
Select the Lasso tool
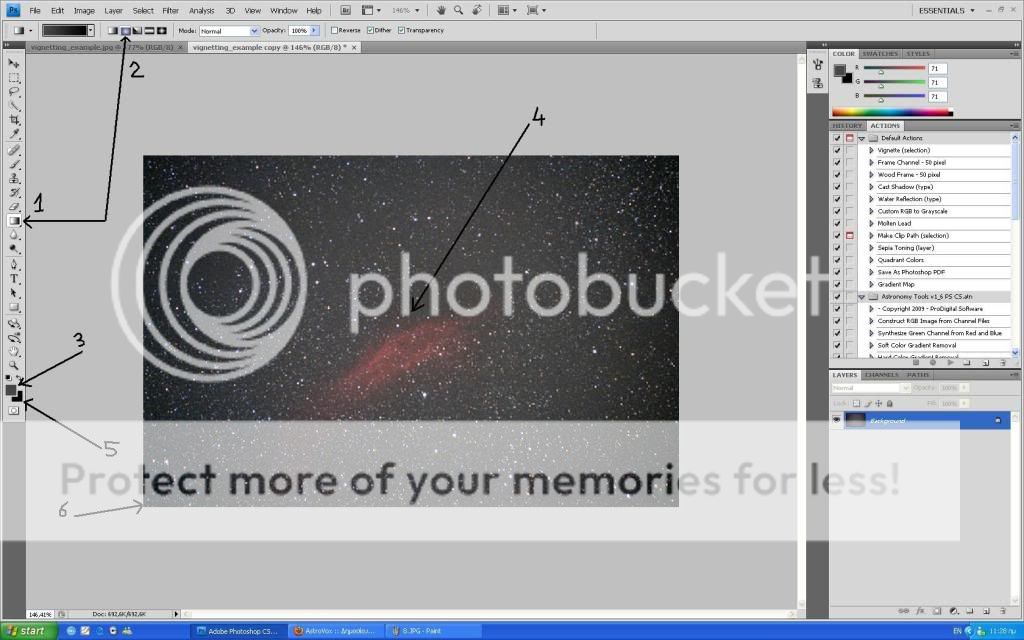coord(14,91)
